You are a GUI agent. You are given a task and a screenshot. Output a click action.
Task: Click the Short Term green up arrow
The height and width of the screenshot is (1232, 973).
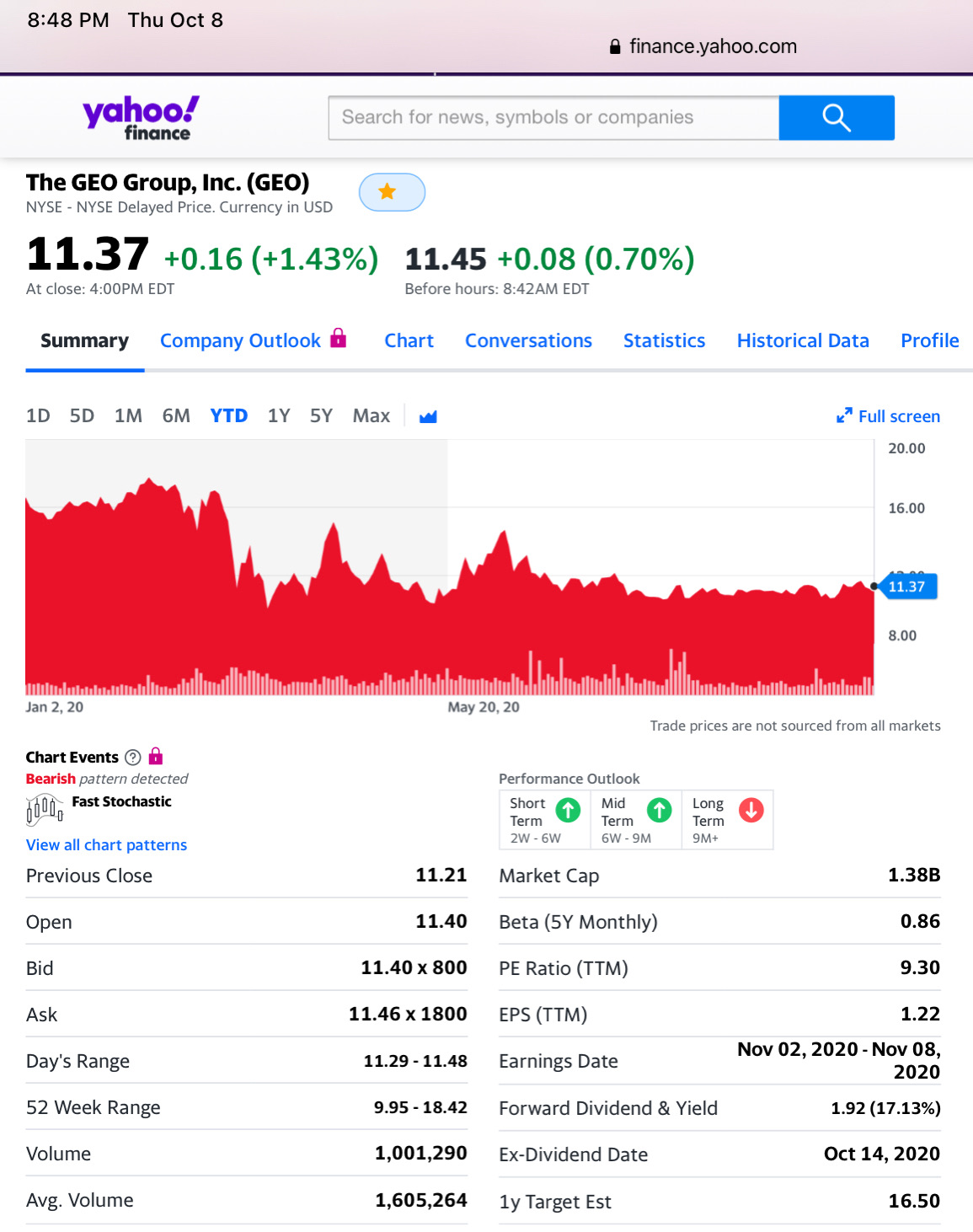[569, 811]
